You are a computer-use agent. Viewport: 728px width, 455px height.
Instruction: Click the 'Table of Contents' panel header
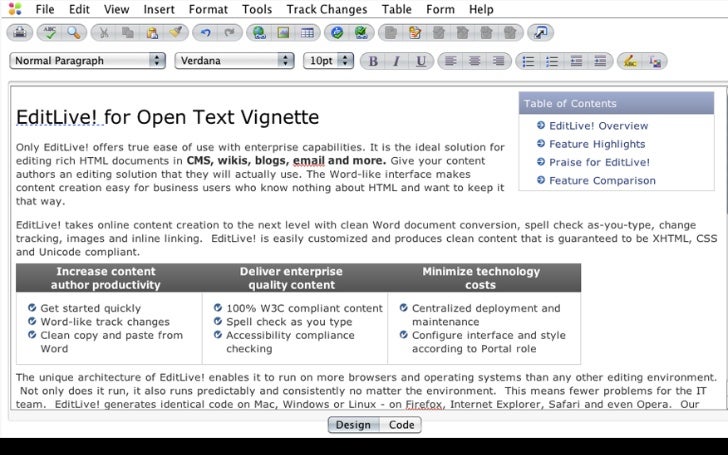pyautogui.click(x=616, y=103)
